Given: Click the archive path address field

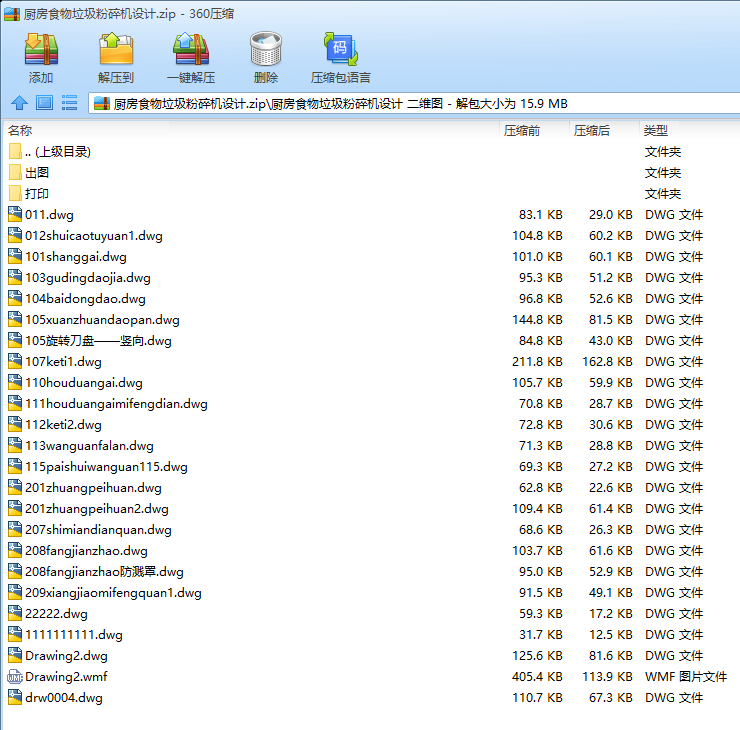Looking at the screenshot, I should point(414,103).
